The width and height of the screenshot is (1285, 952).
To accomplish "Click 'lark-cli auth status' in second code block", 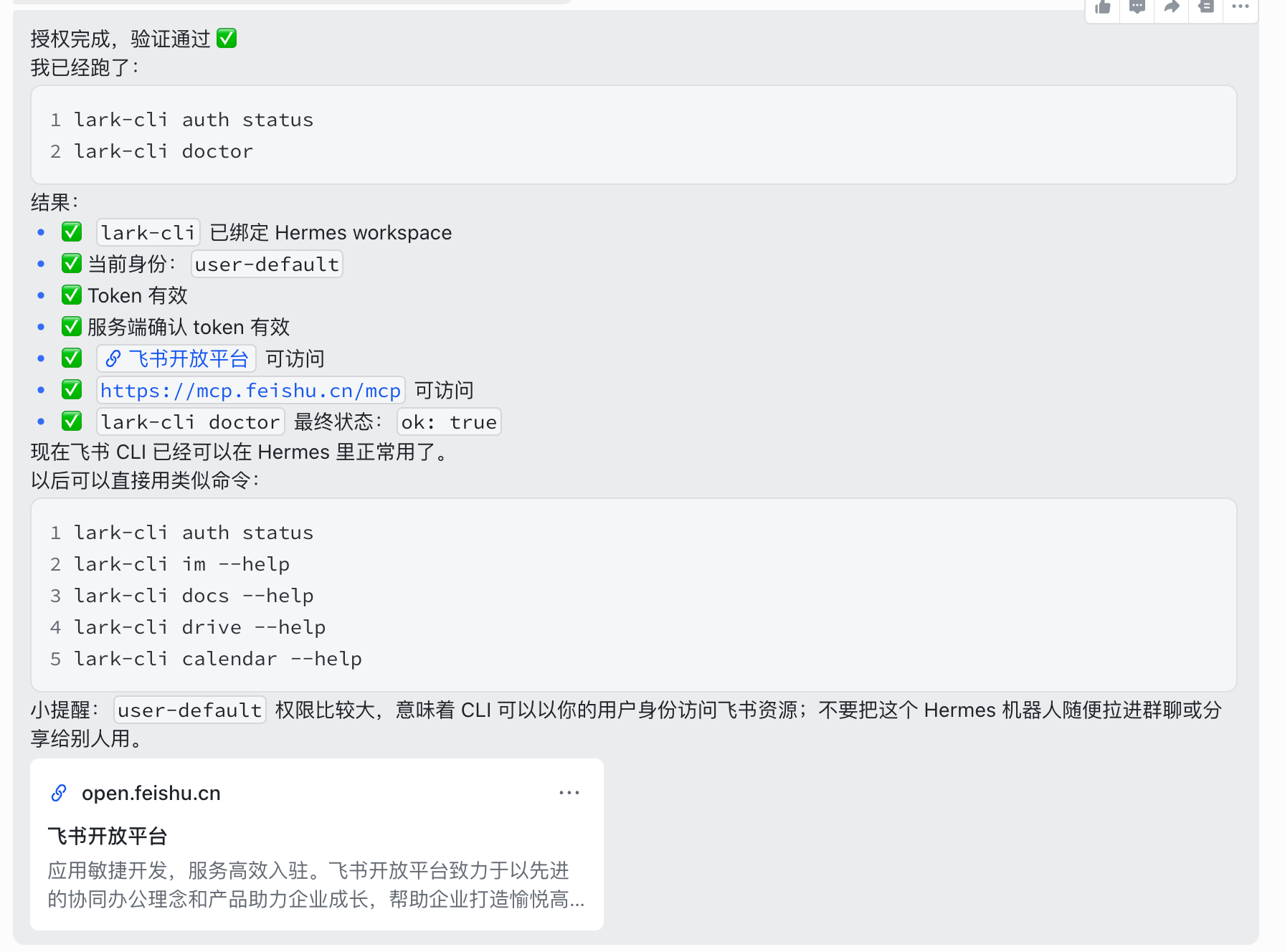I will (x=194, y=533).
